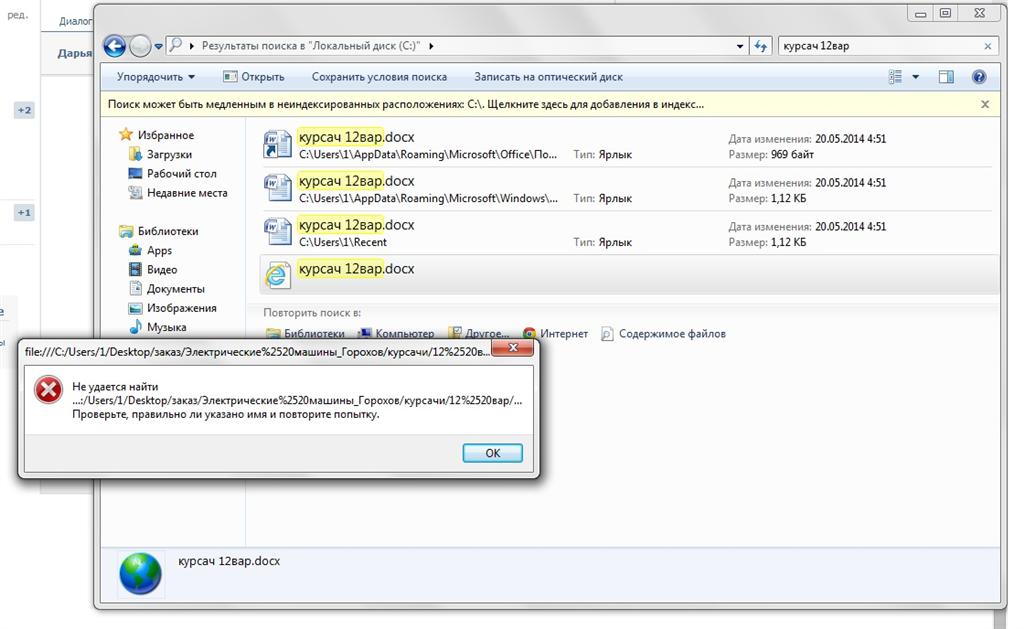Click the '+2' badge in background window
The image size is (1024, 629).
24,110
